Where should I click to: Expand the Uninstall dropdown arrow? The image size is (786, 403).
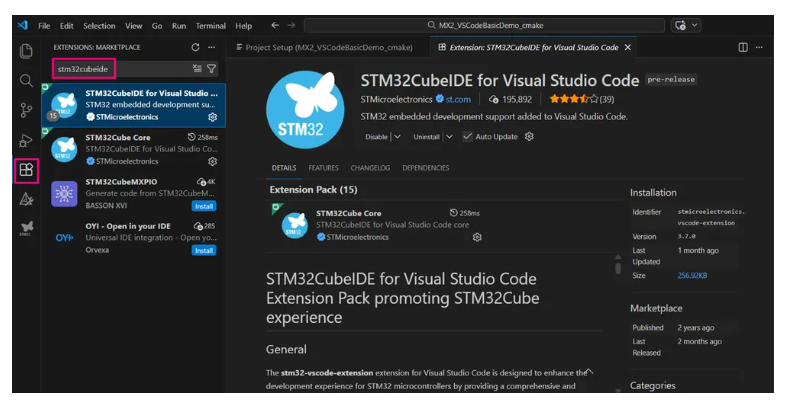[x=449, y=136]
